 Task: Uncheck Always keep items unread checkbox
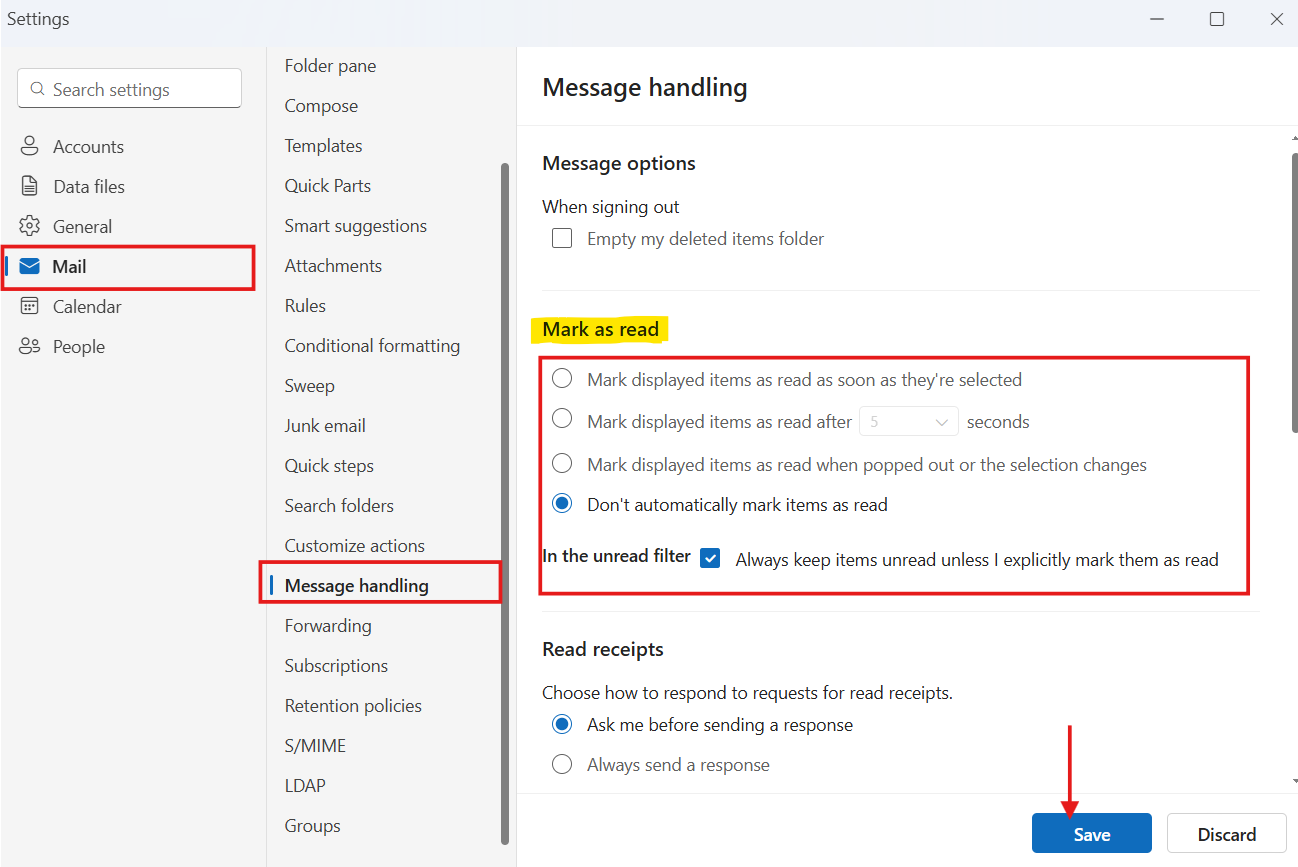(710, 559)
